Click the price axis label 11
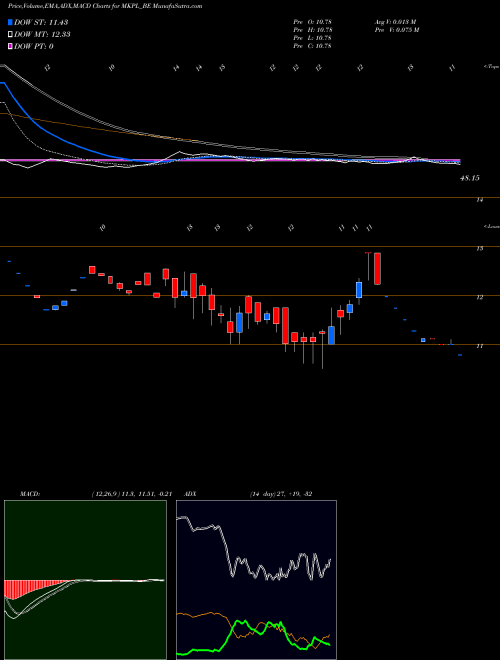 [479, 346]
